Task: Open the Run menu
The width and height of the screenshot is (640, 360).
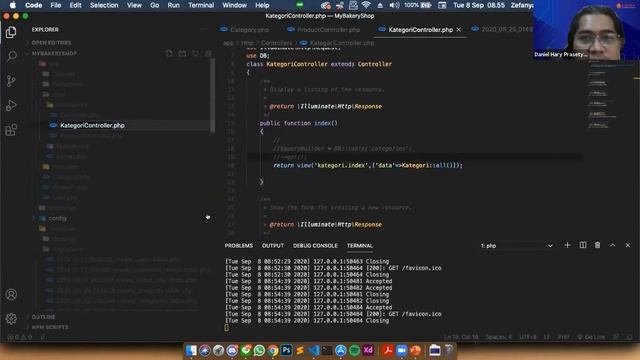Action: pos(173,5)
